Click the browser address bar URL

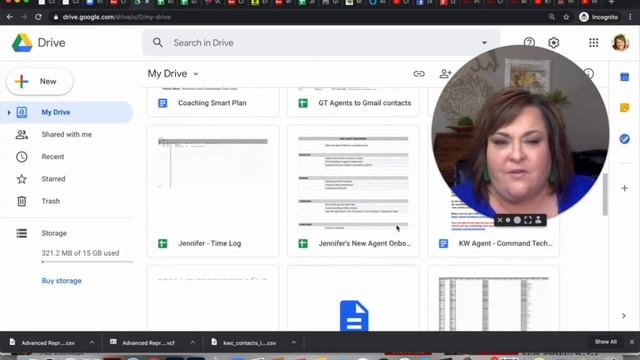117,17
